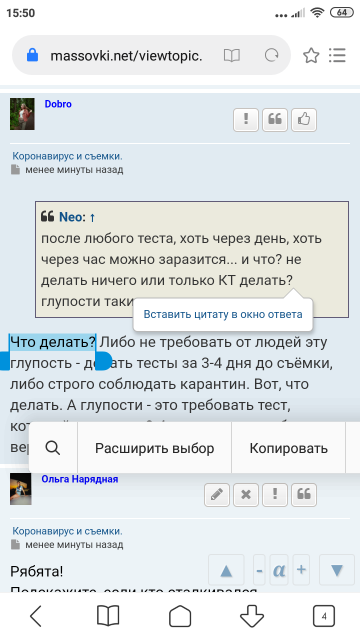
Task: Like Dobro's post with thumbs-up button
Action: [x=304, y=120]
